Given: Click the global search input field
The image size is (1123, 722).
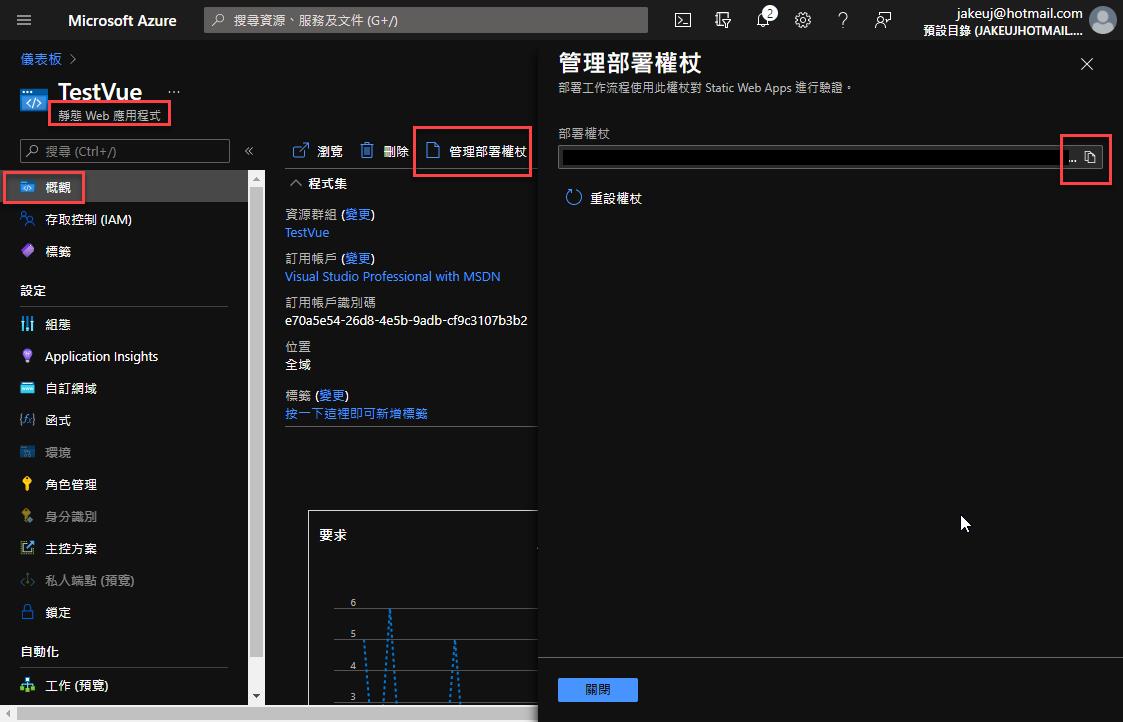Looking at the screenshot, I should [425, 20].
